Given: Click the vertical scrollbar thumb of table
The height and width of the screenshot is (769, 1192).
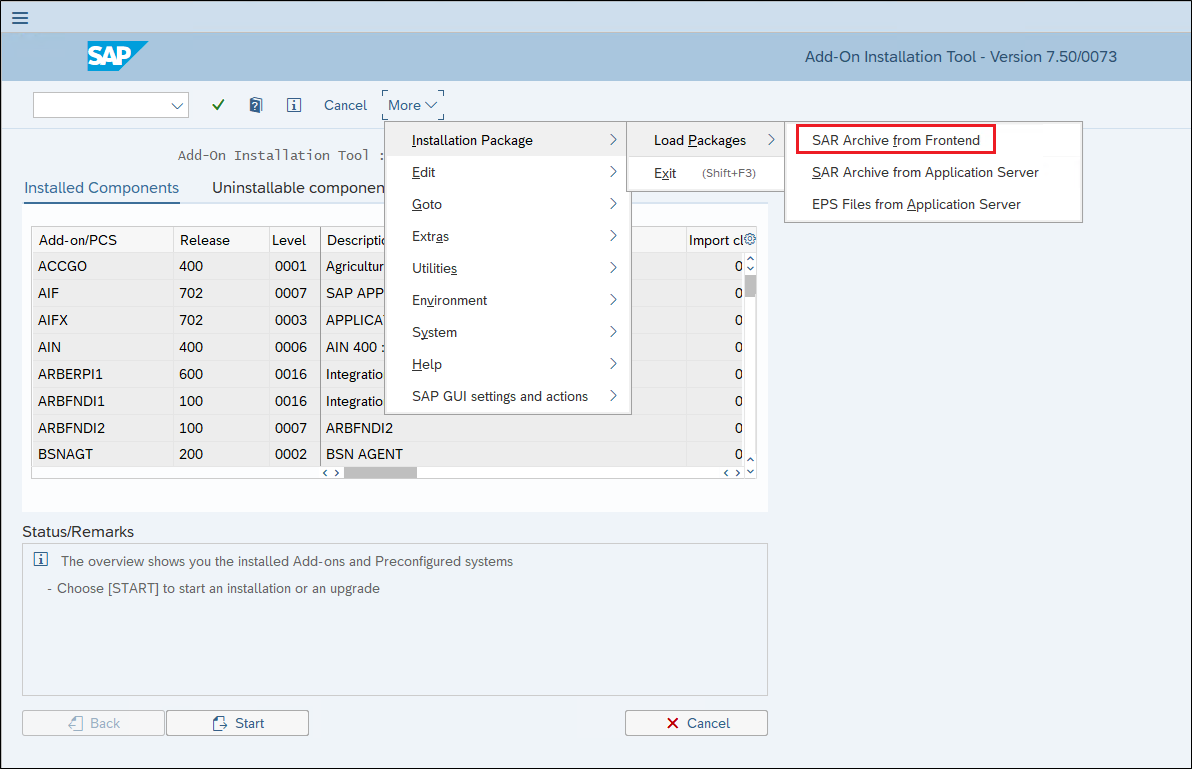Looking at the screenshot, I should tap(750, 286).
